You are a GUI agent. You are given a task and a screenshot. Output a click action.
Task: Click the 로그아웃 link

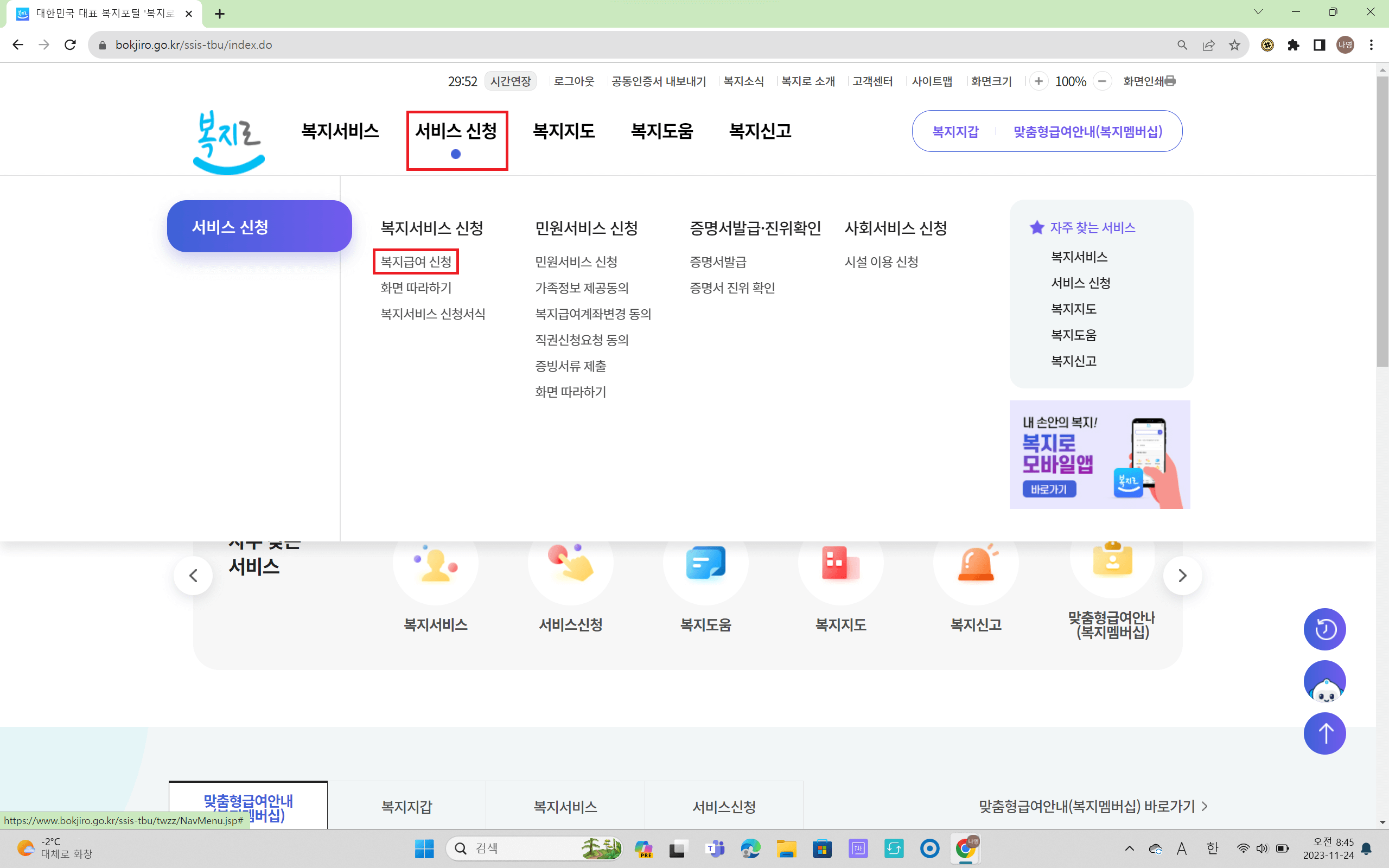tap(574, 81)
